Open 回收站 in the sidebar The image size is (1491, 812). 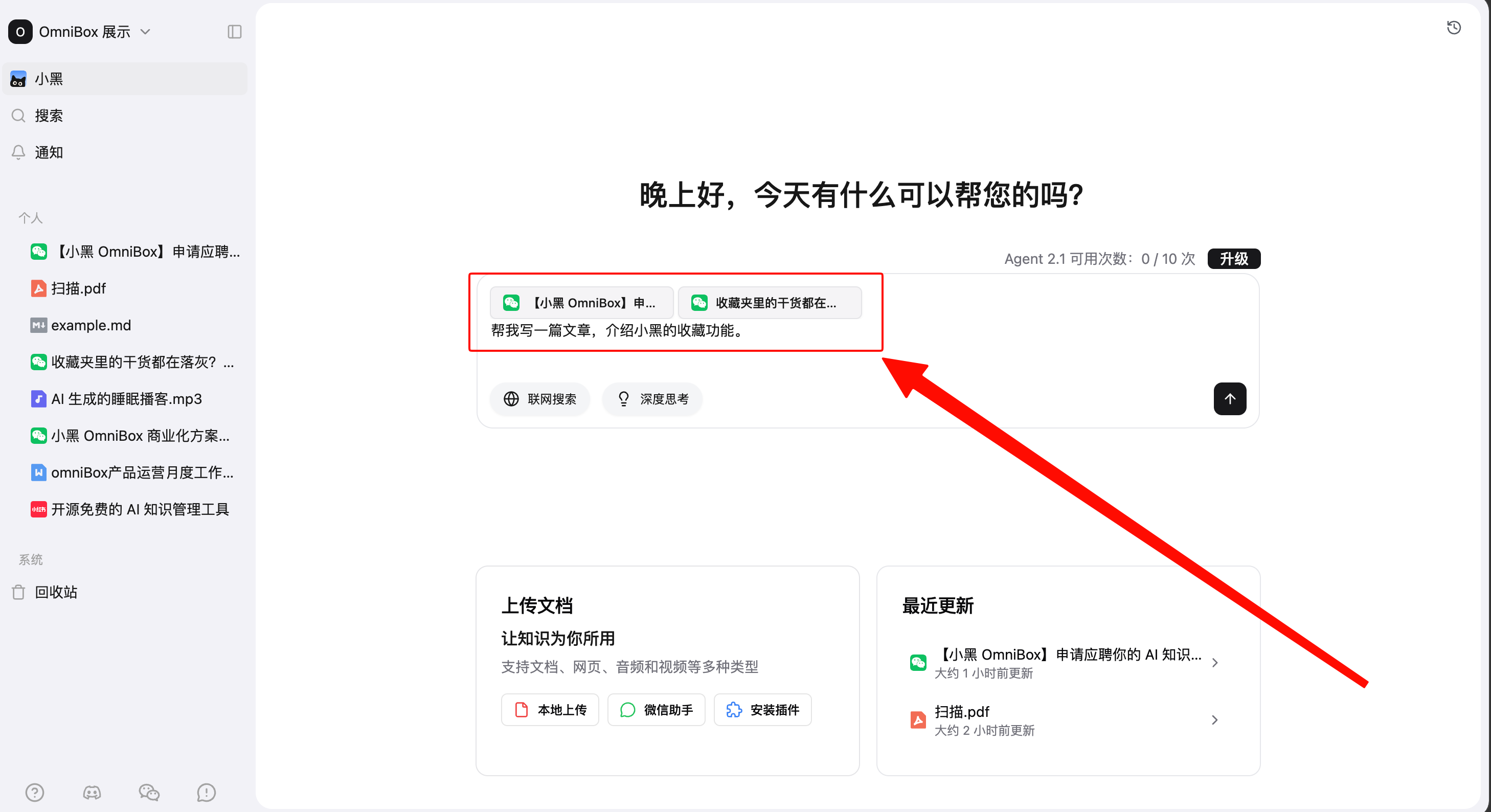point(124,592)
